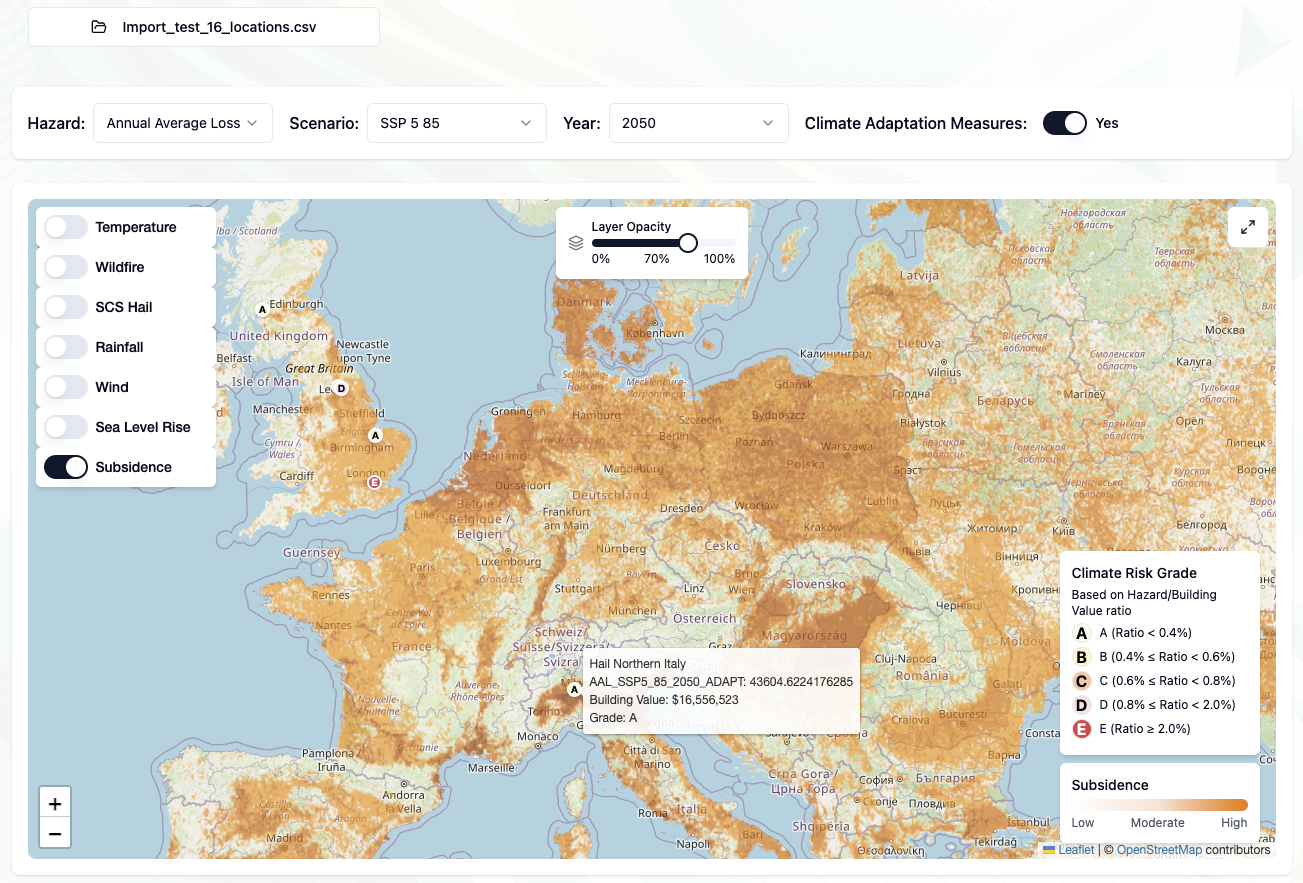Click the grade A marker in Northern Italy
Screen dimensions: 1303x883
point(574,689)
